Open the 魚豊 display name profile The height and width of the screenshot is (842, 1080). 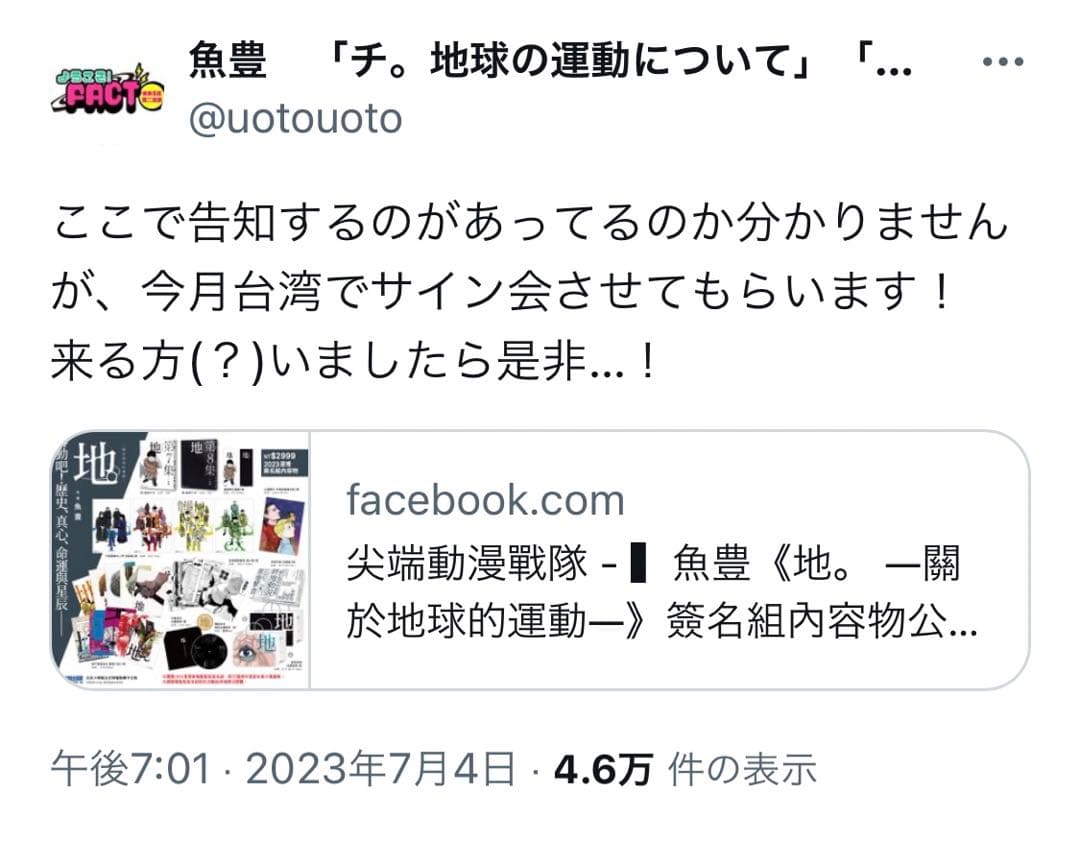point(227,61)
